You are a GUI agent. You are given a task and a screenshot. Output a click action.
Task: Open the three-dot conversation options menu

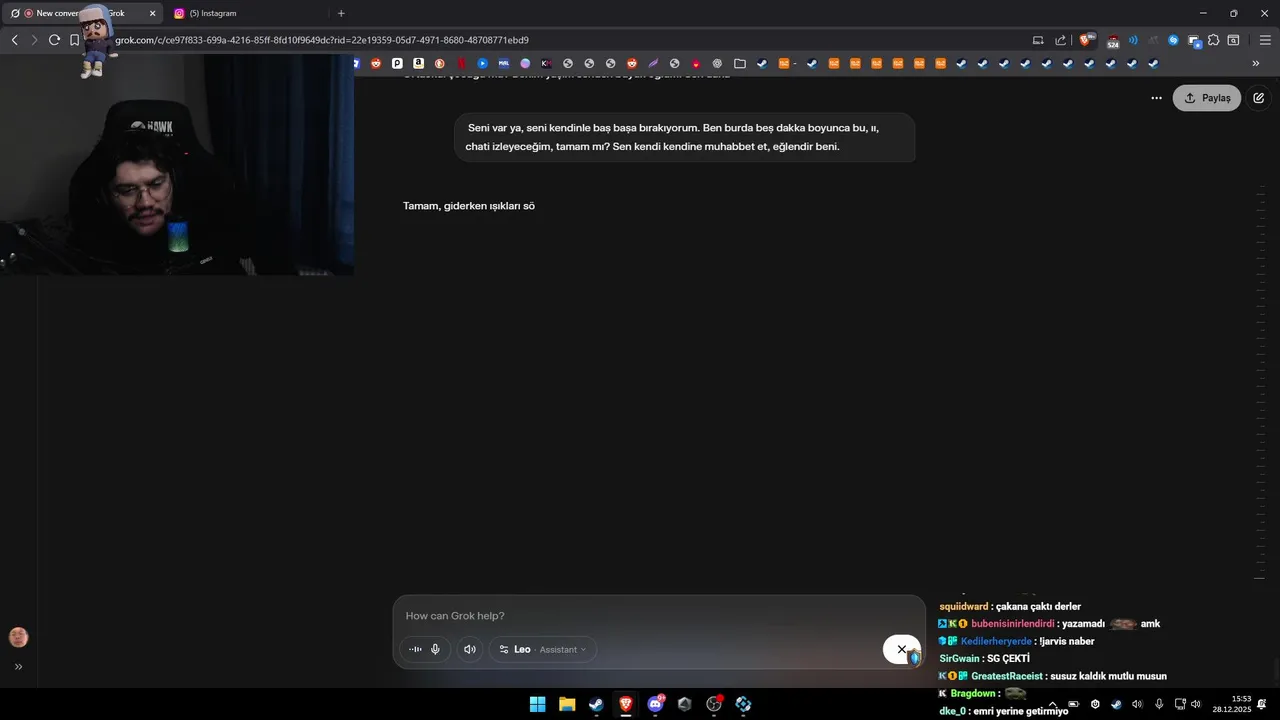click(x=1156, y=98)
